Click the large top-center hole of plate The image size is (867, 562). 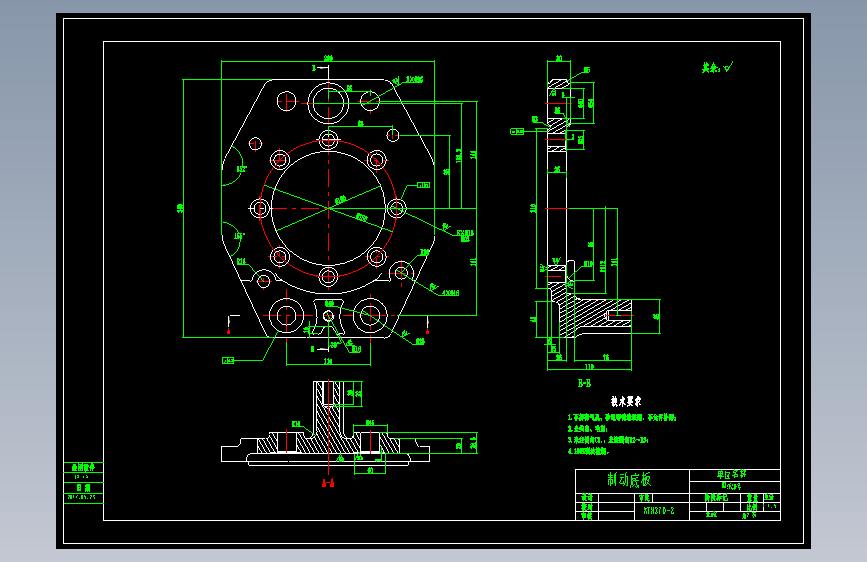[328, 102]
